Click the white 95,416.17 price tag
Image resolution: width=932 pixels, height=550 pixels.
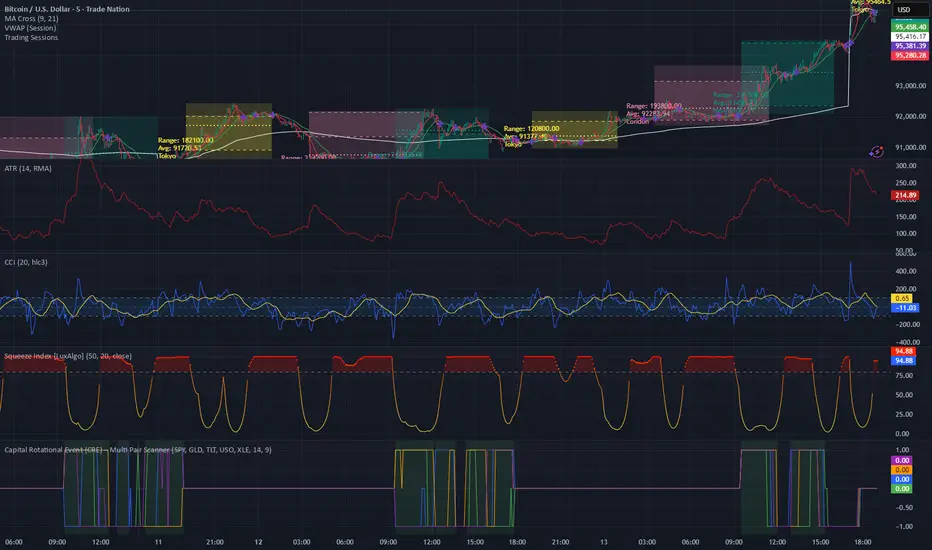pos(910,36)
